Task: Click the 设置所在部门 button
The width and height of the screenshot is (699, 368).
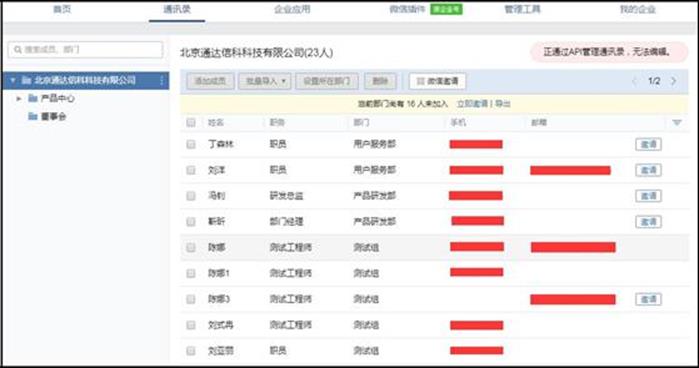Action: (x=327, y=81)
